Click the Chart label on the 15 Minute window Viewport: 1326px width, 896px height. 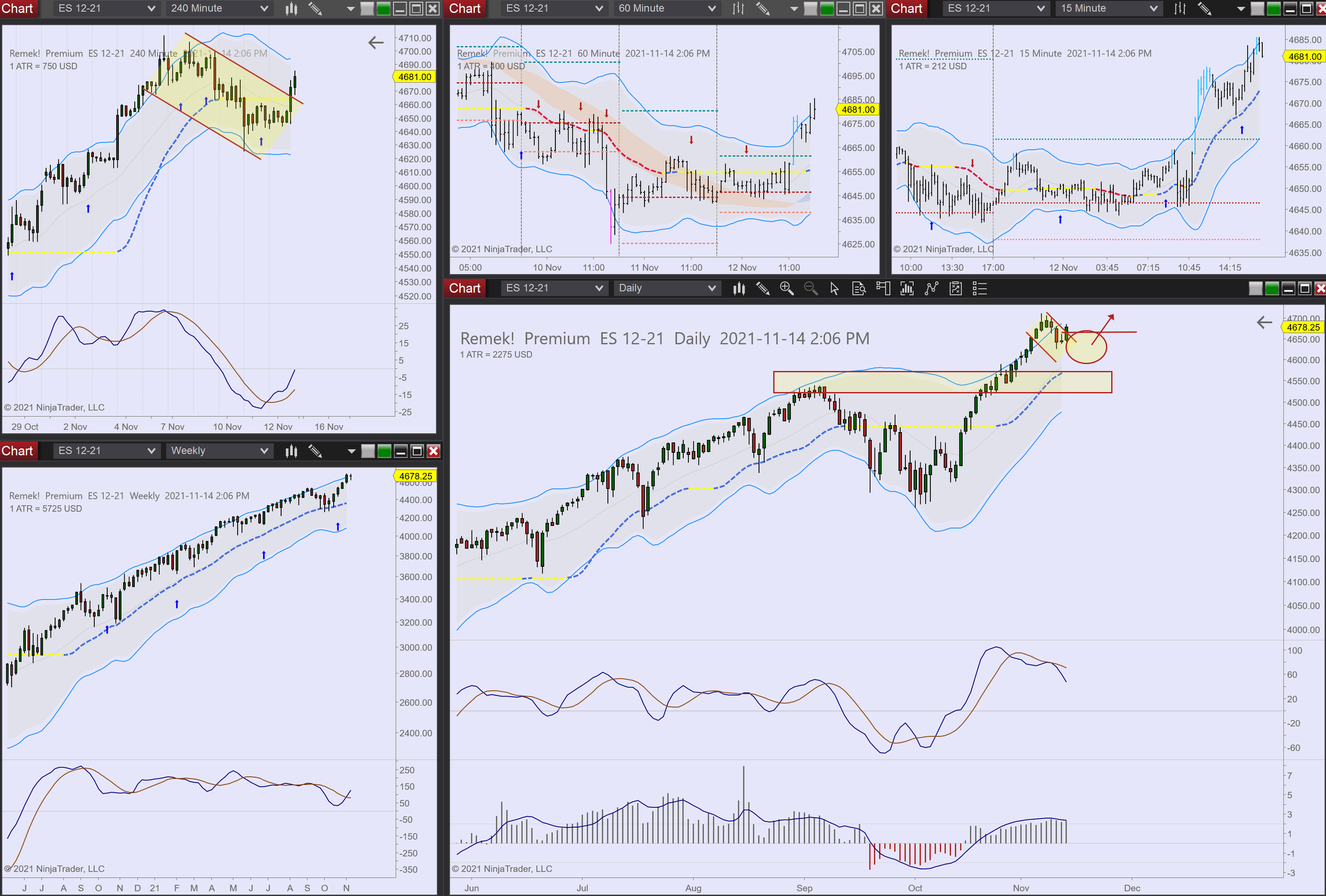(x=906, y=8)
